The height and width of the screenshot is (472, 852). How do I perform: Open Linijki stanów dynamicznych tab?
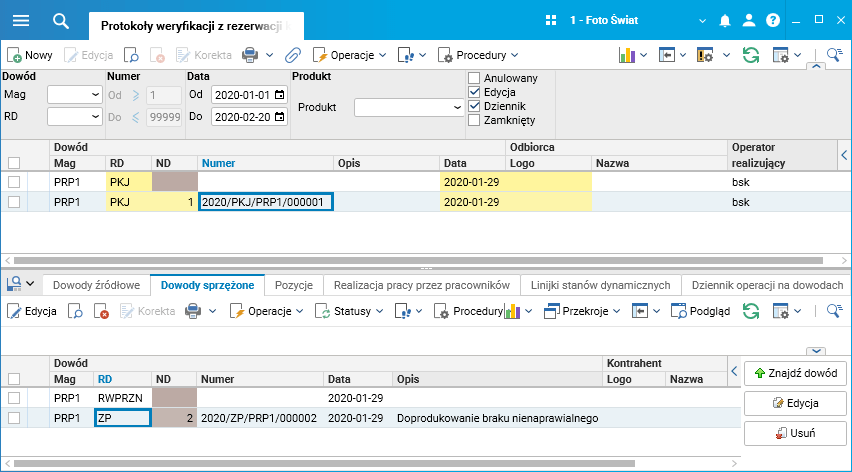point(600,285)
